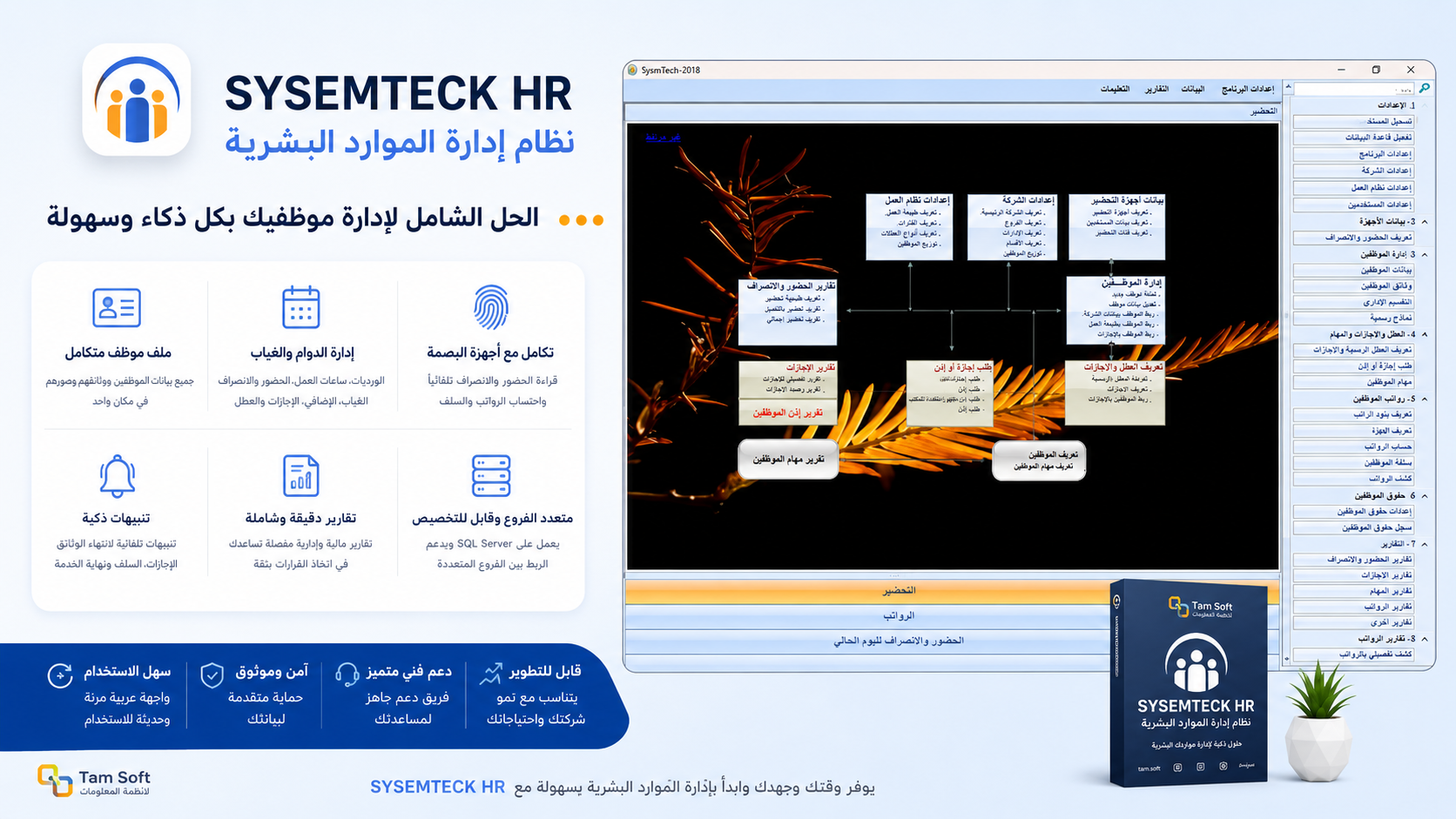Click the growth arrow icon beside قابل للتطوير

pyautogui.click(x=491, y=673)
